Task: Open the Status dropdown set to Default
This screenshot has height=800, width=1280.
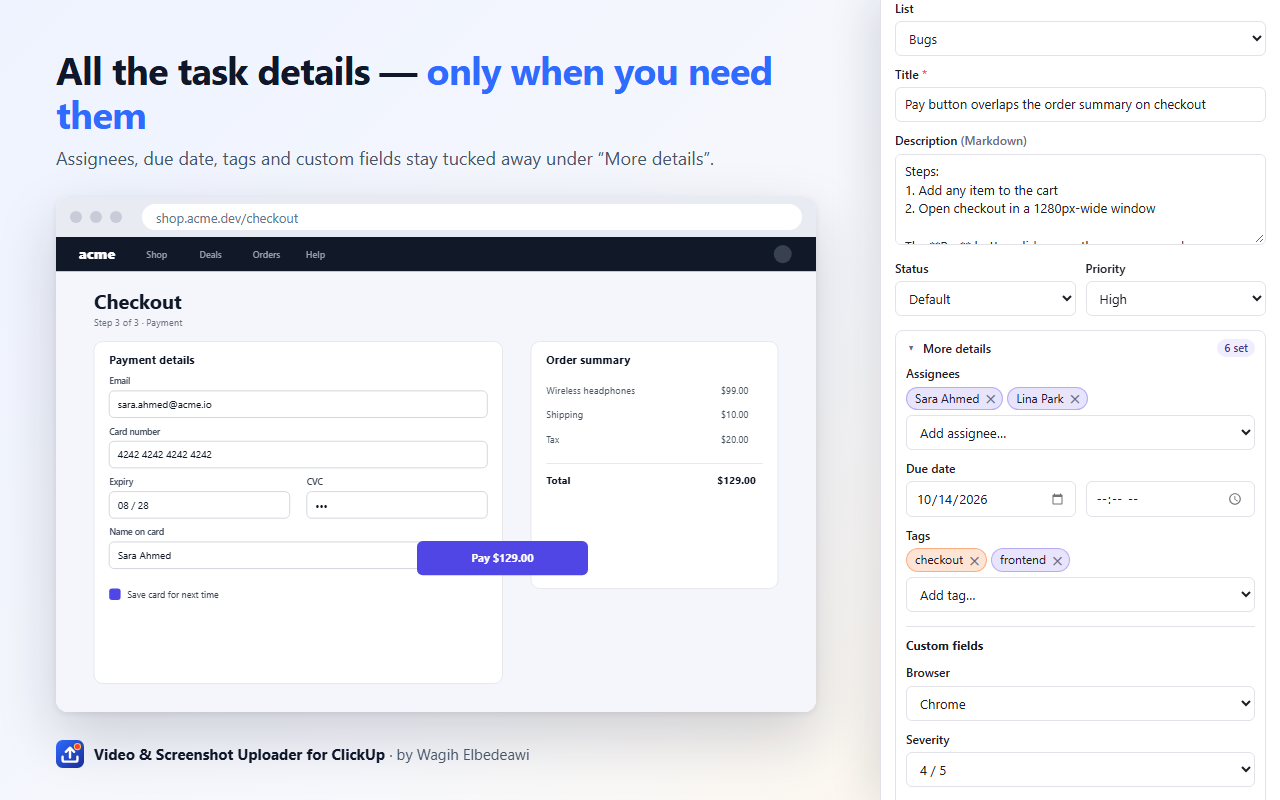Action: point(985,299)
